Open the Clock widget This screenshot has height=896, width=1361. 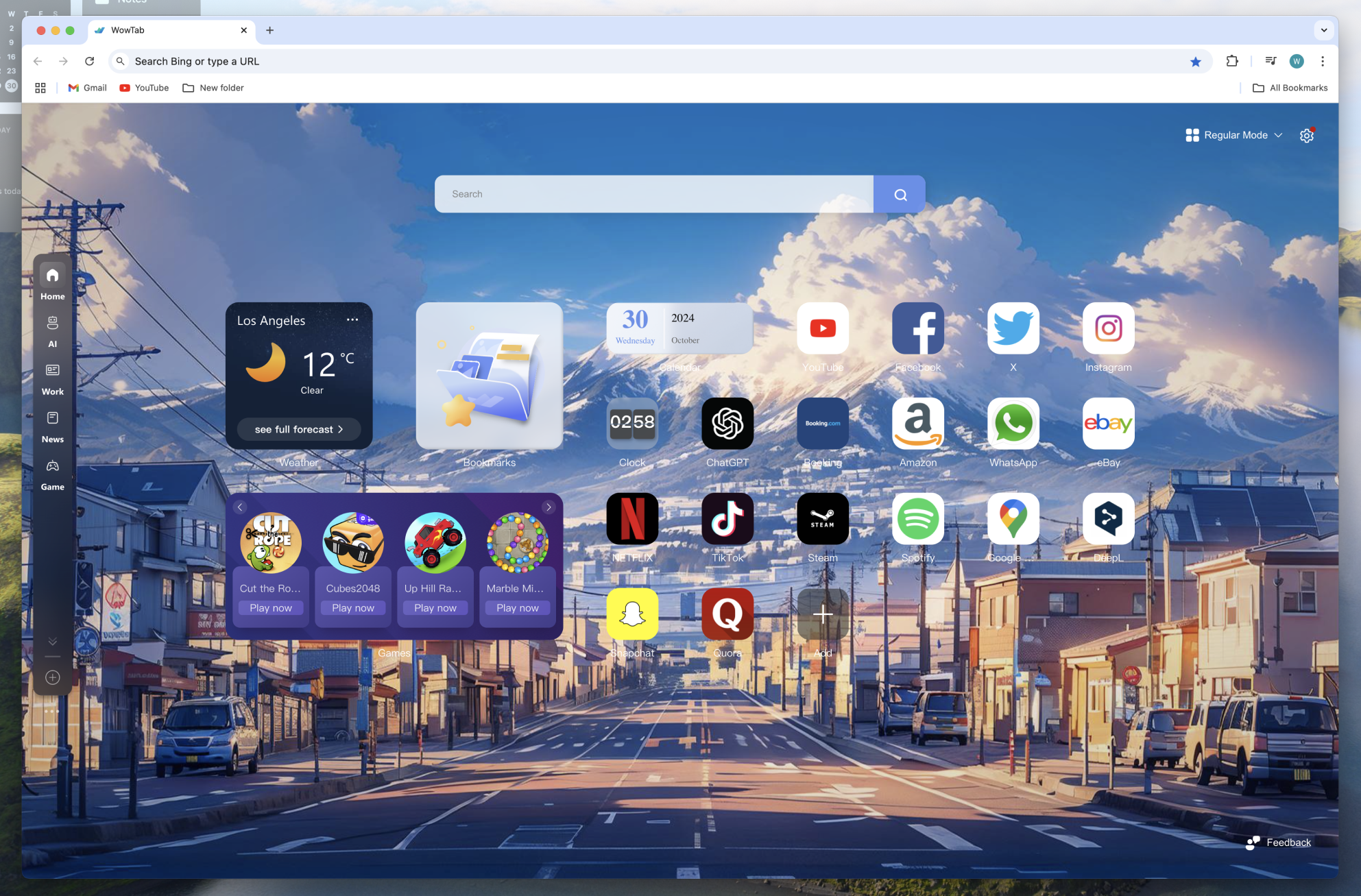click(x=632, y=424)
